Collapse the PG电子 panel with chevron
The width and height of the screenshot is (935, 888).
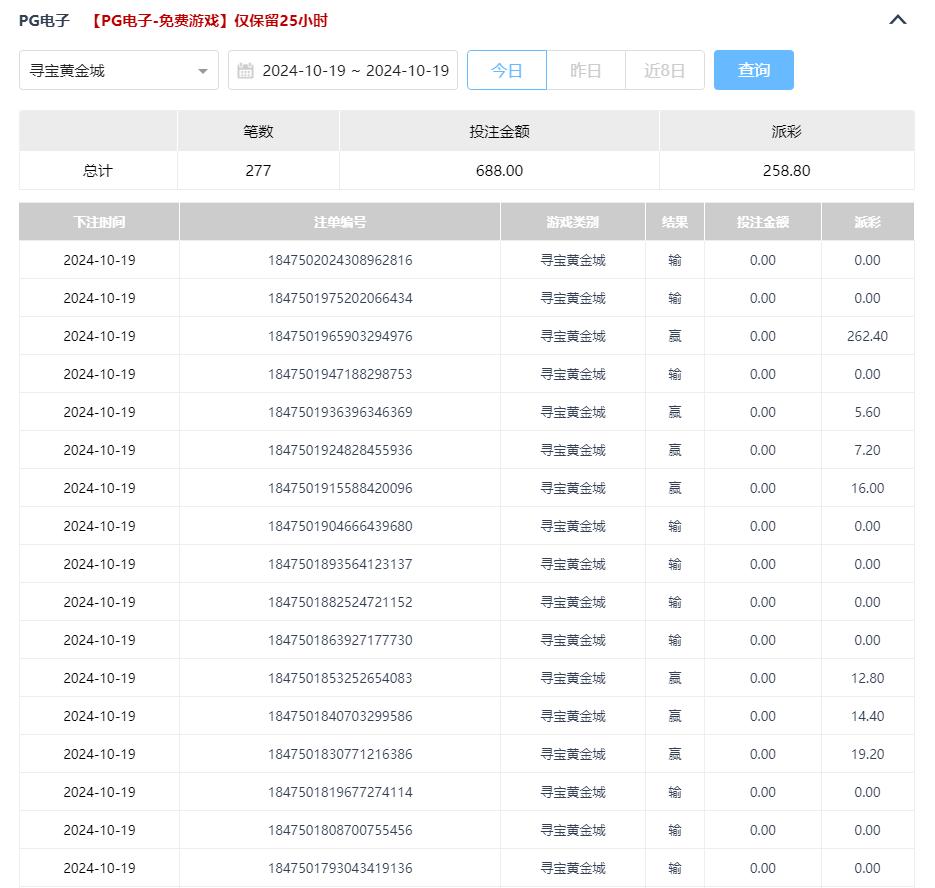click(x=897, y=20)
